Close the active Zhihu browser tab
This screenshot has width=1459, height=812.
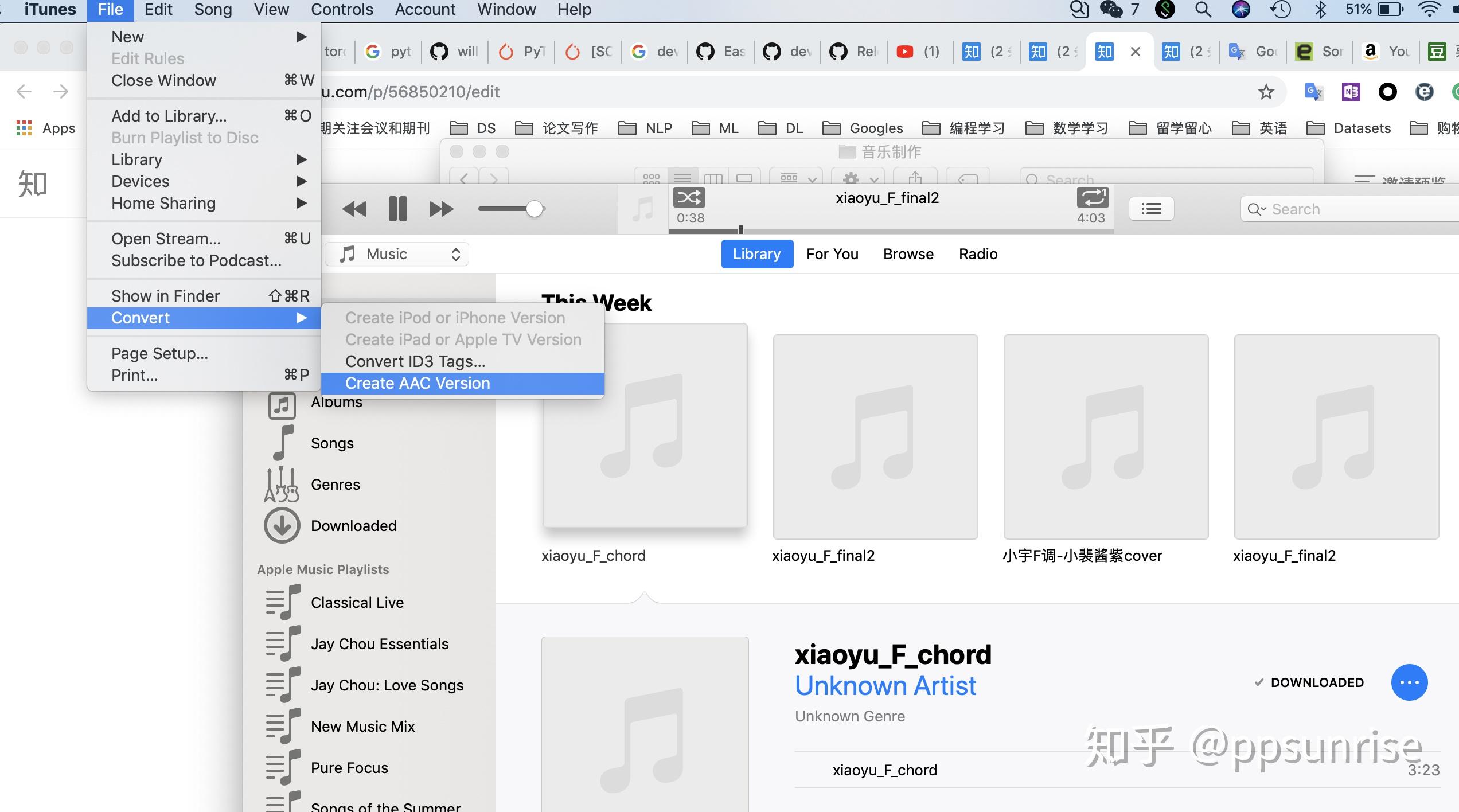point(1135,52)
